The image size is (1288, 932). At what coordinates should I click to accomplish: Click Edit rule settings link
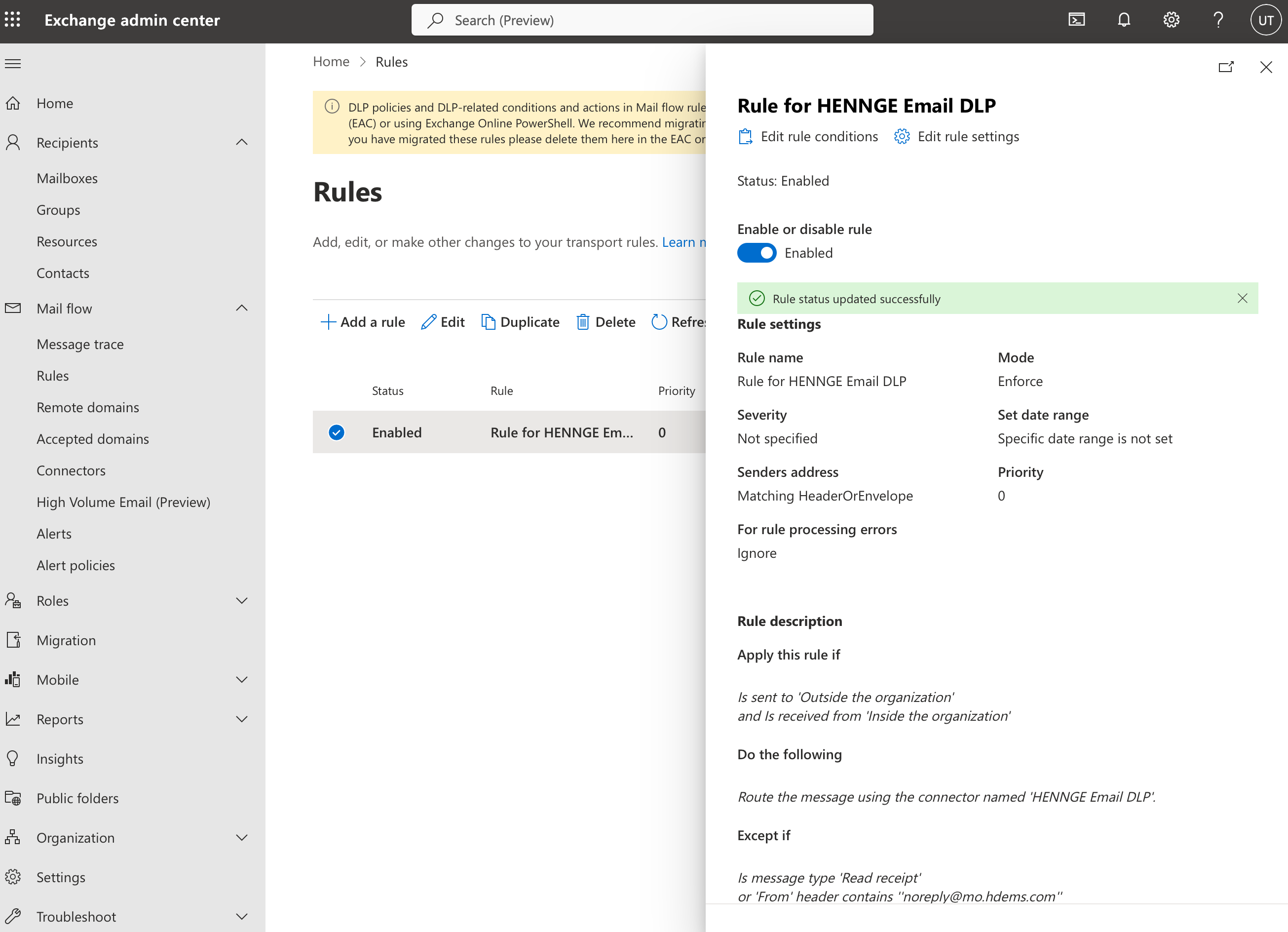[957, 136]
